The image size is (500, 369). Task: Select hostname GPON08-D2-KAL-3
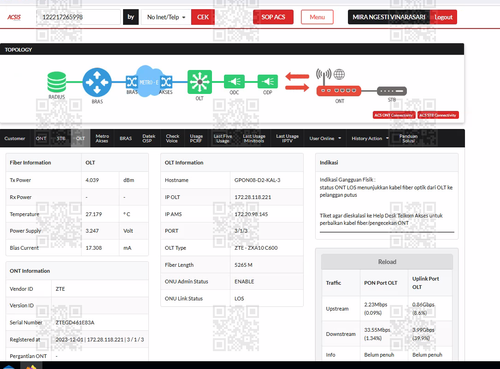click(x=257, y=180)
